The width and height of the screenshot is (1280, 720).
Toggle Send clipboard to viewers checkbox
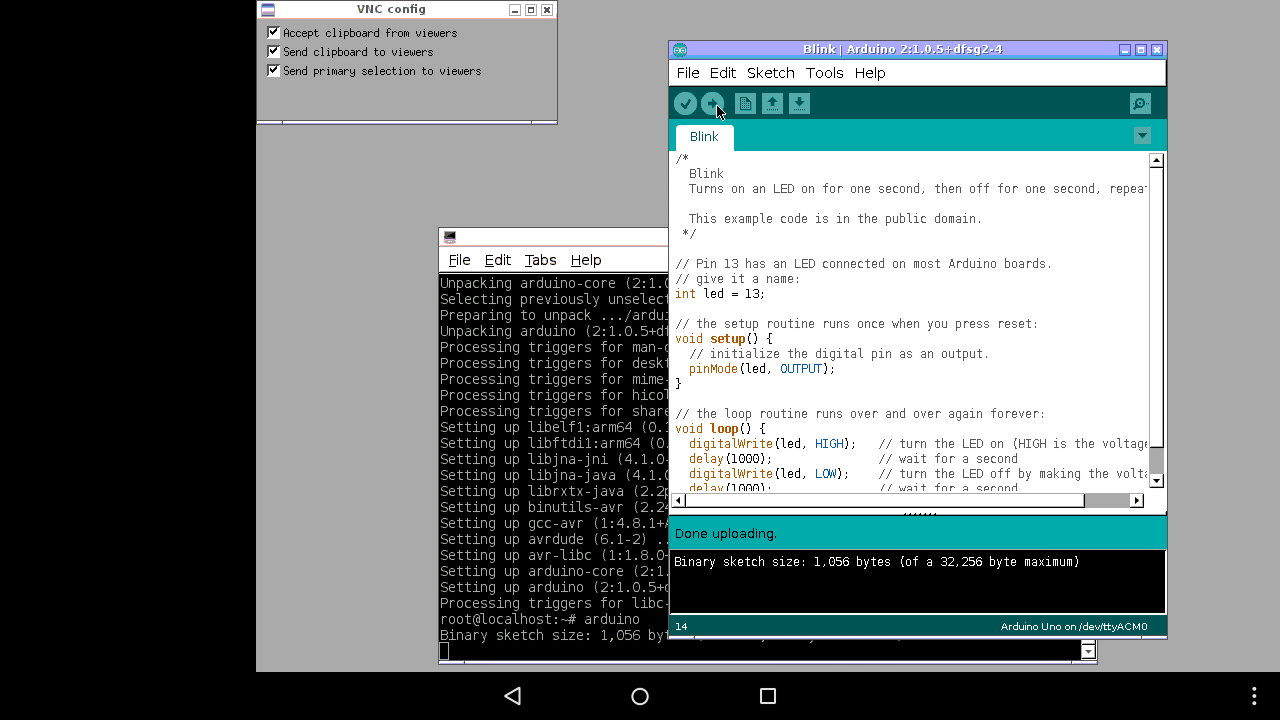[273, 51]
